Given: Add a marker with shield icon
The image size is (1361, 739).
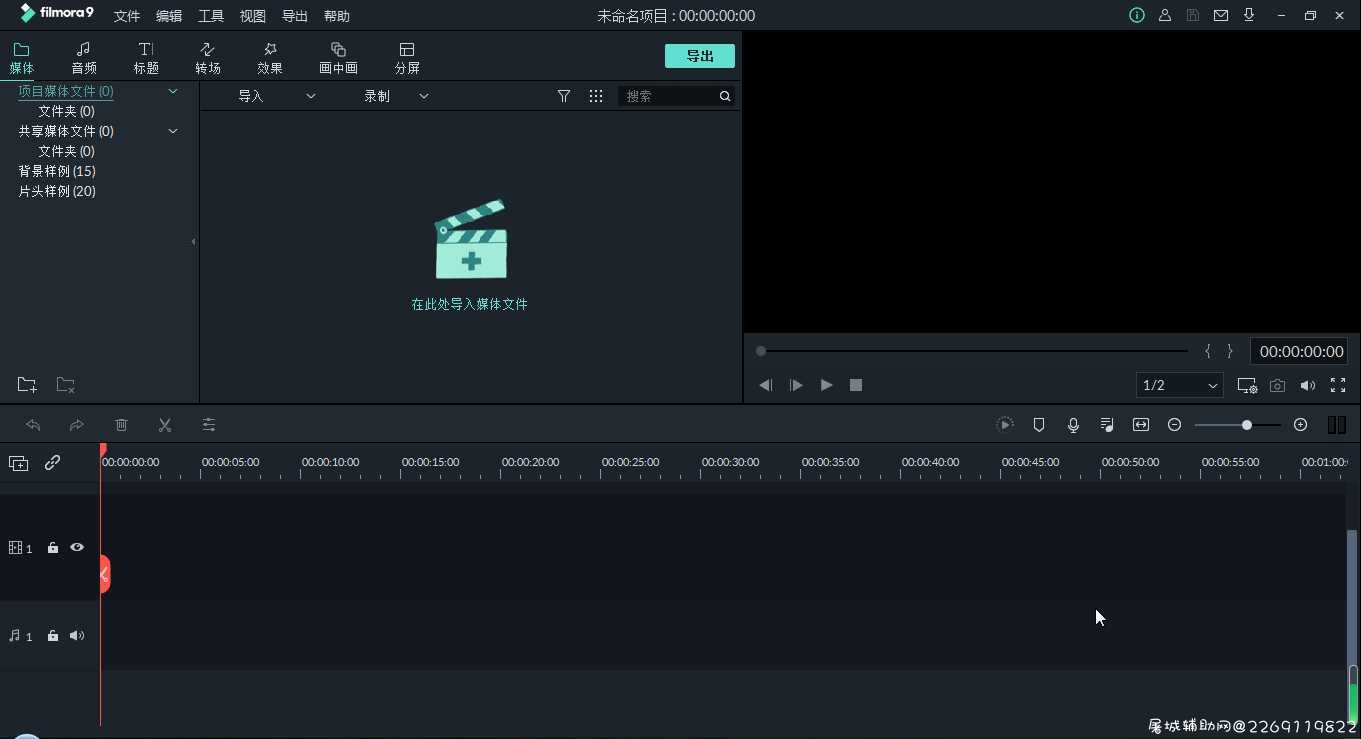Looking at the screenshot, I should (x=1039, y=425).
